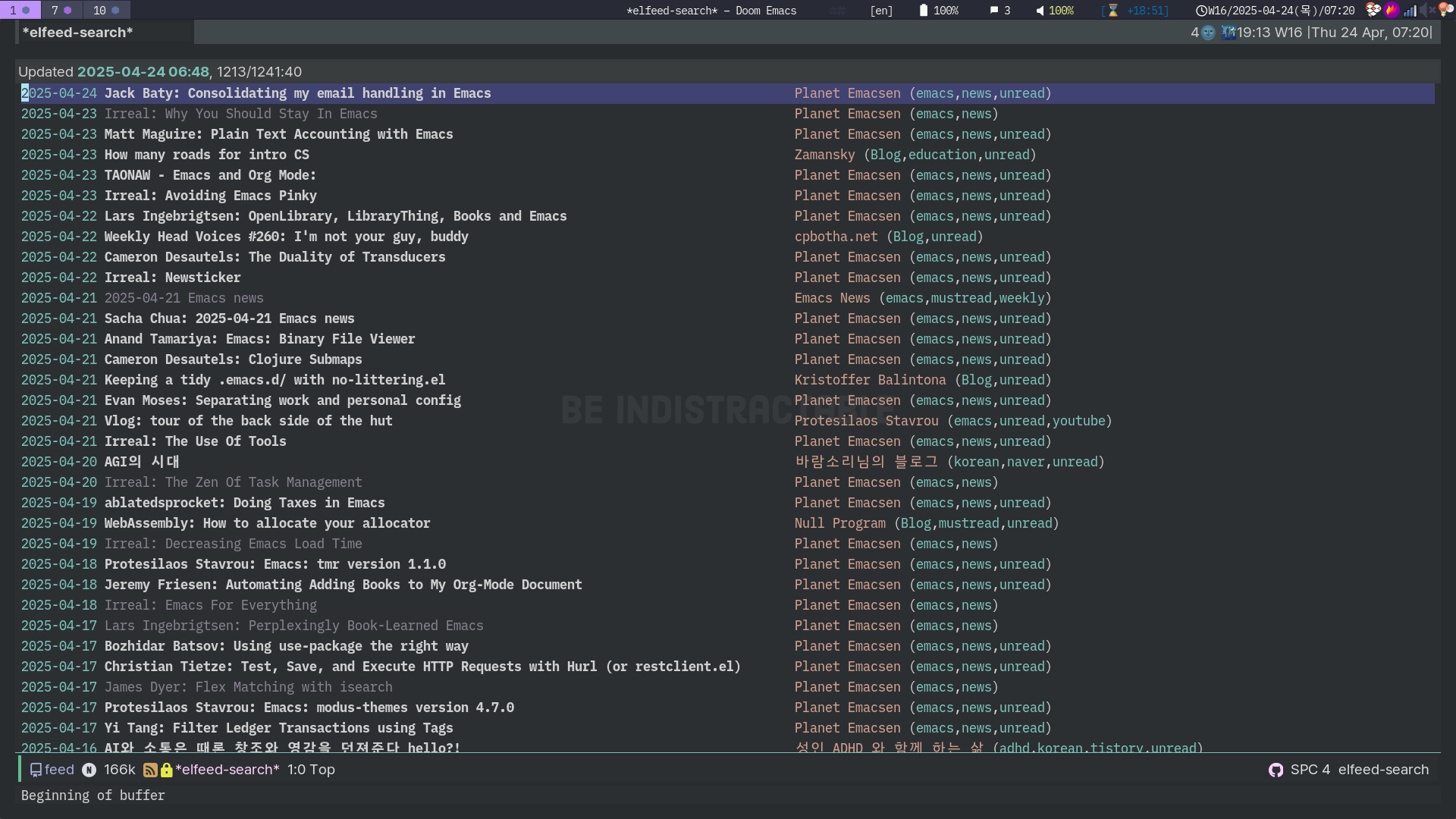Click the clock icon beside W16 date

pyautogui.click(x=1201, y=11)
